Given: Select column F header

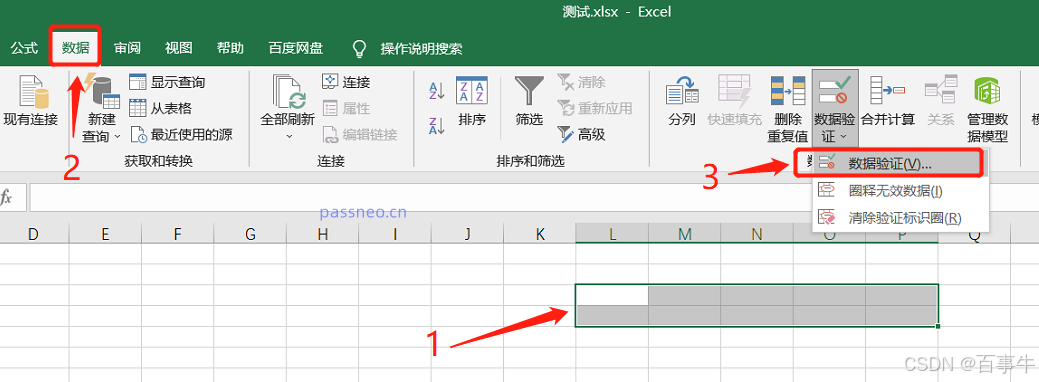Looking at the screenshot, I should point(177,233).
